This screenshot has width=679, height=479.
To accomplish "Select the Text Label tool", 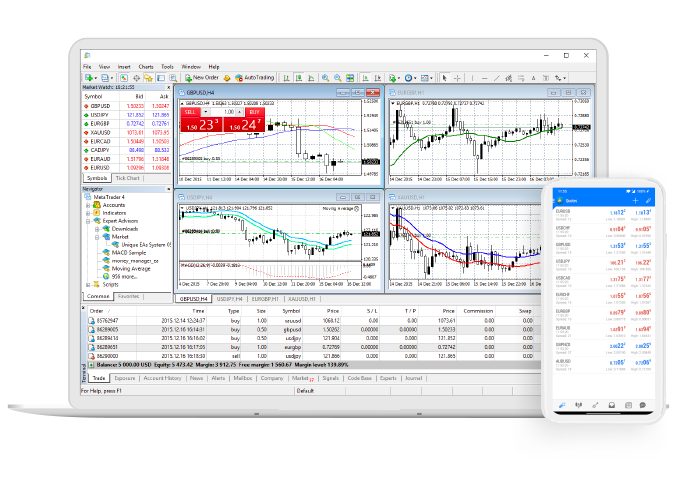I will coord(546,78).
